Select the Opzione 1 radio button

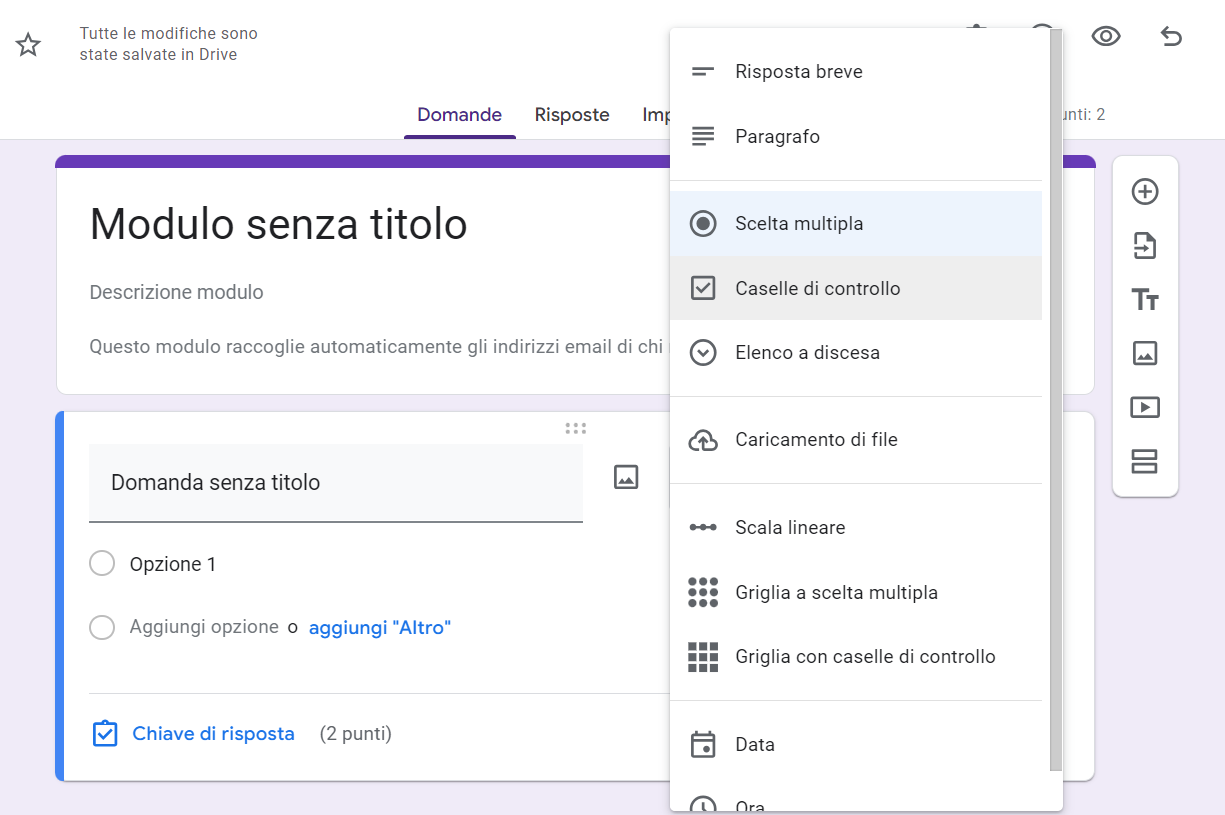click(102, 564)
